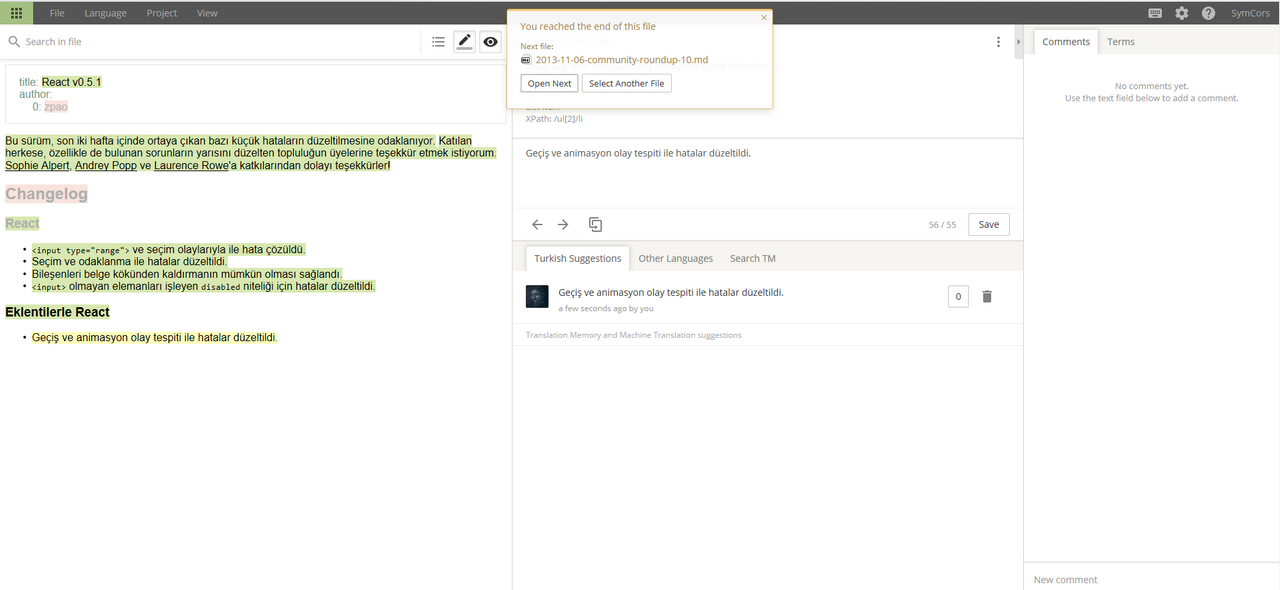Switch to Turkish Suggestions tab
This screenshot has width=1280, height=590.
577,258
